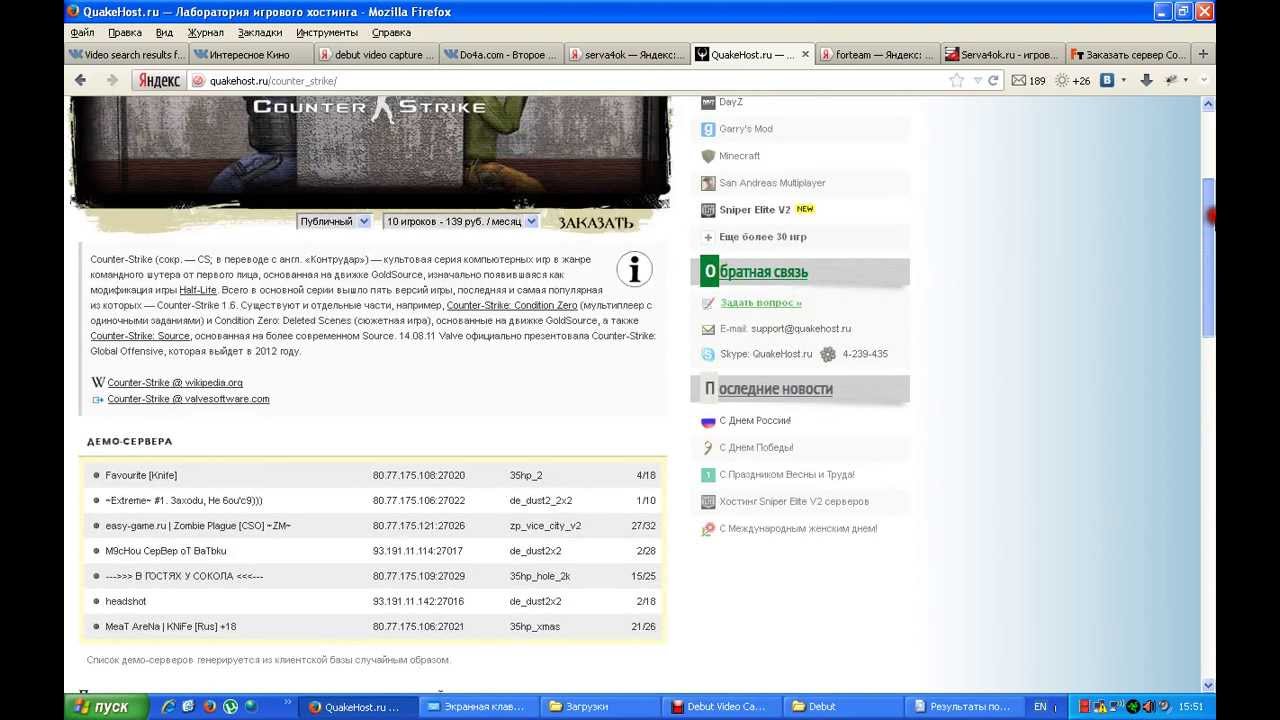Click the address bar with quakehost.ru URL
The height and width of the screenshot is (720, 1280).
tap(570, 81)
